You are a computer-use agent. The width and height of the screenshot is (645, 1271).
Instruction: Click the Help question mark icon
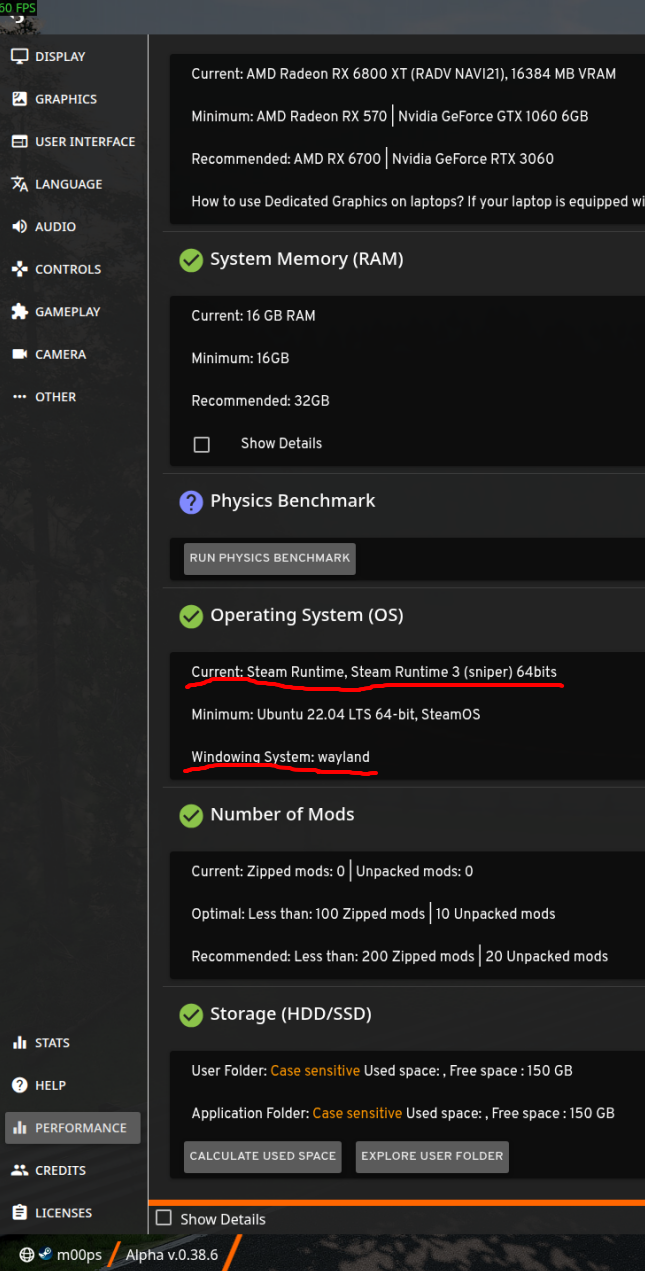tap(19, 1085)
